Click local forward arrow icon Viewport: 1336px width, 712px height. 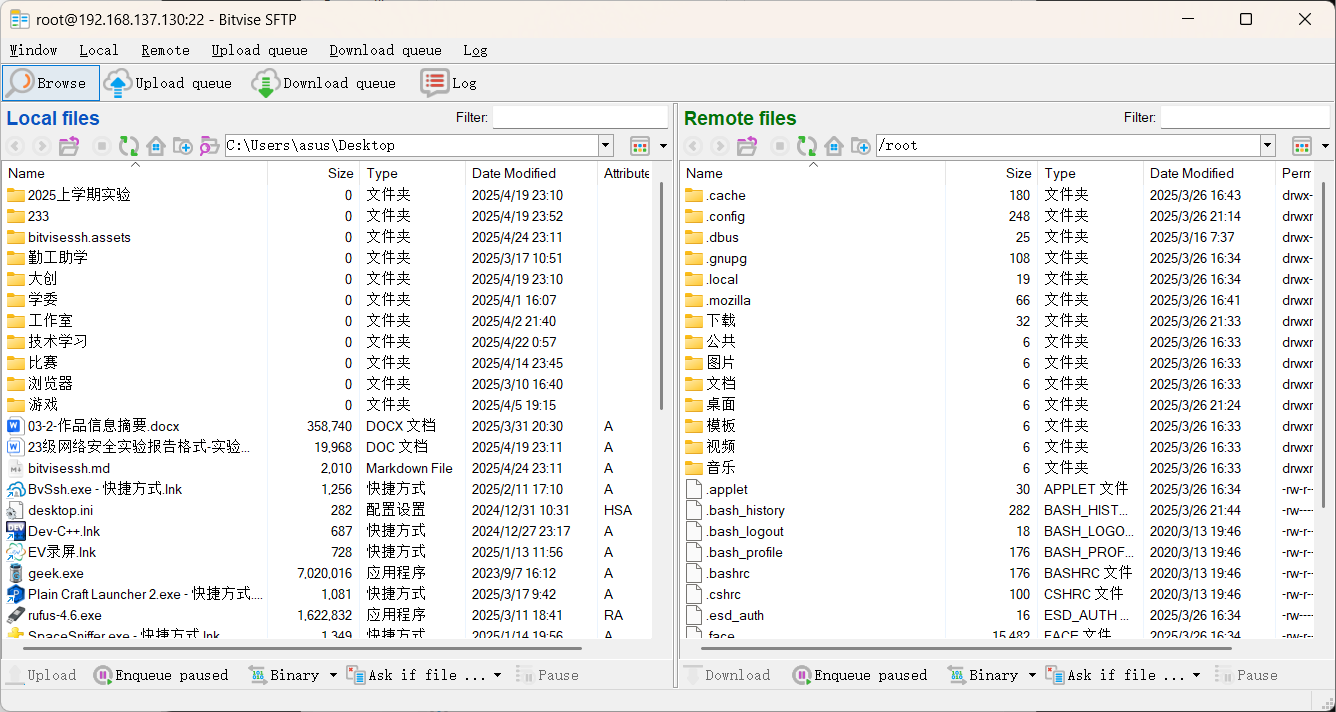pos(42,146)
